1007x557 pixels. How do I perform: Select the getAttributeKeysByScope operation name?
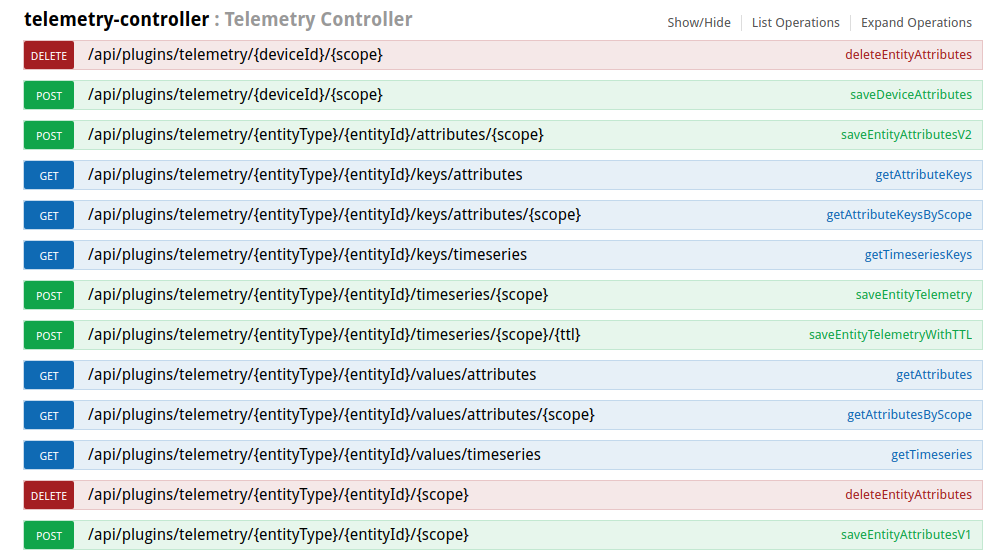(x=899, y=215)
